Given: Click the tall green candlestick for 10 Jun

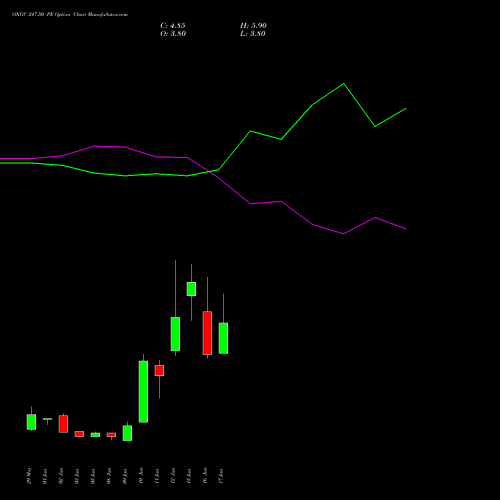Looking at the screenshot, I should pos(143,392).
